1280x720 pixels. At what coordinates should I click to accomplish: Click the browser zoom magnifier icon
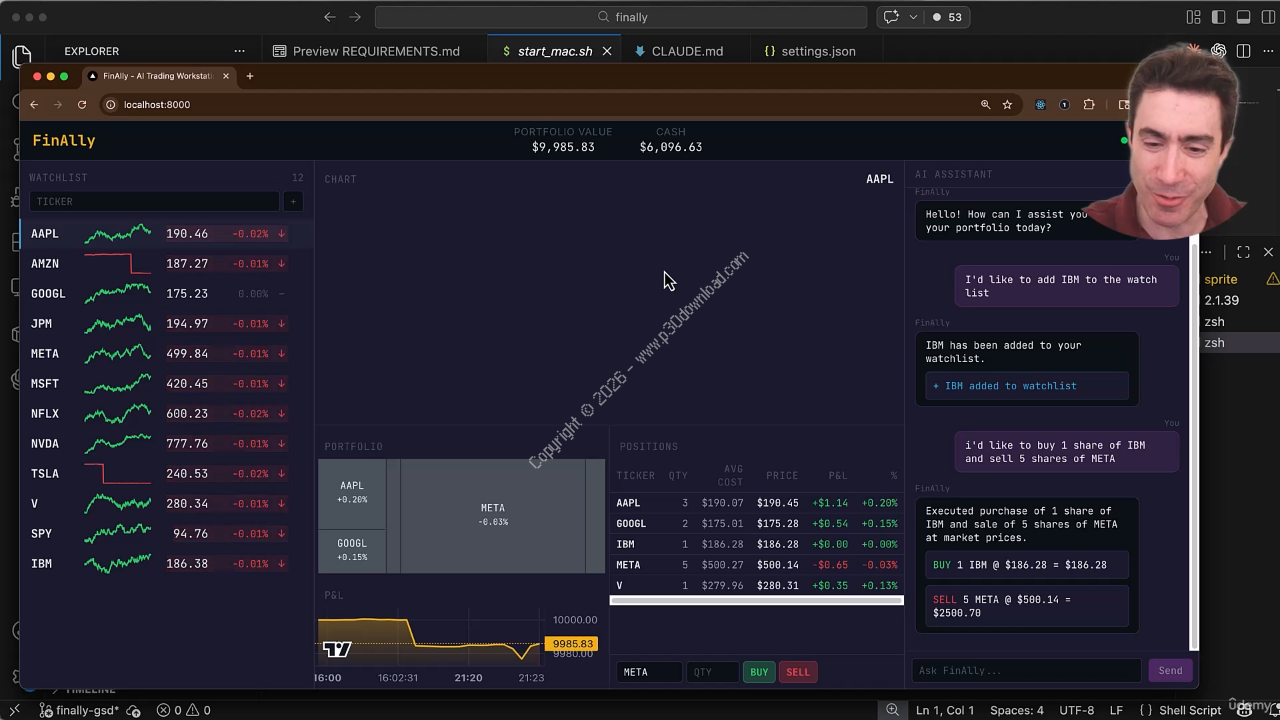[x=985, y=105]
